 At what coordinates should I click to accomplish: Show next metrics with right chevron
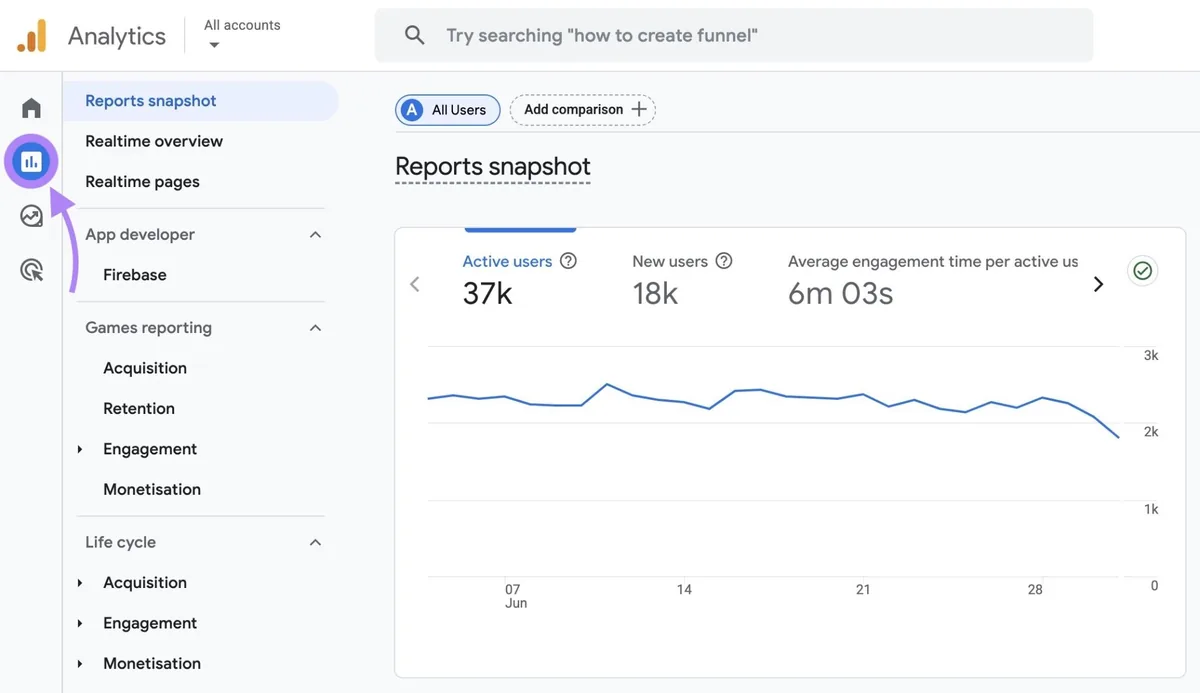pos(1098,284)
